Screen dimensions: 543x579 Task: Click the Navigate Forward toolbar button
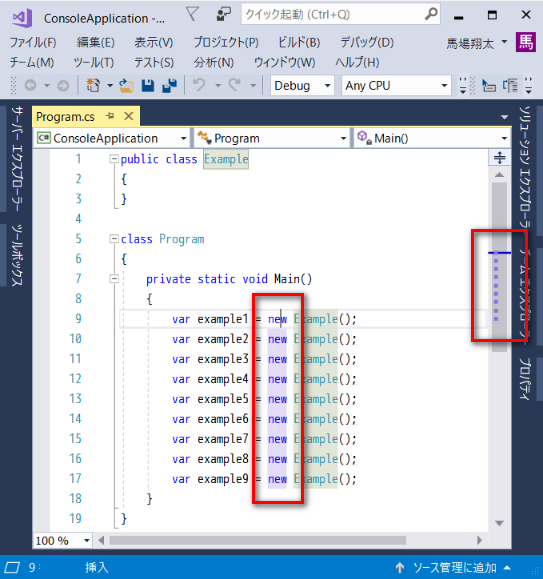point(63,86)
